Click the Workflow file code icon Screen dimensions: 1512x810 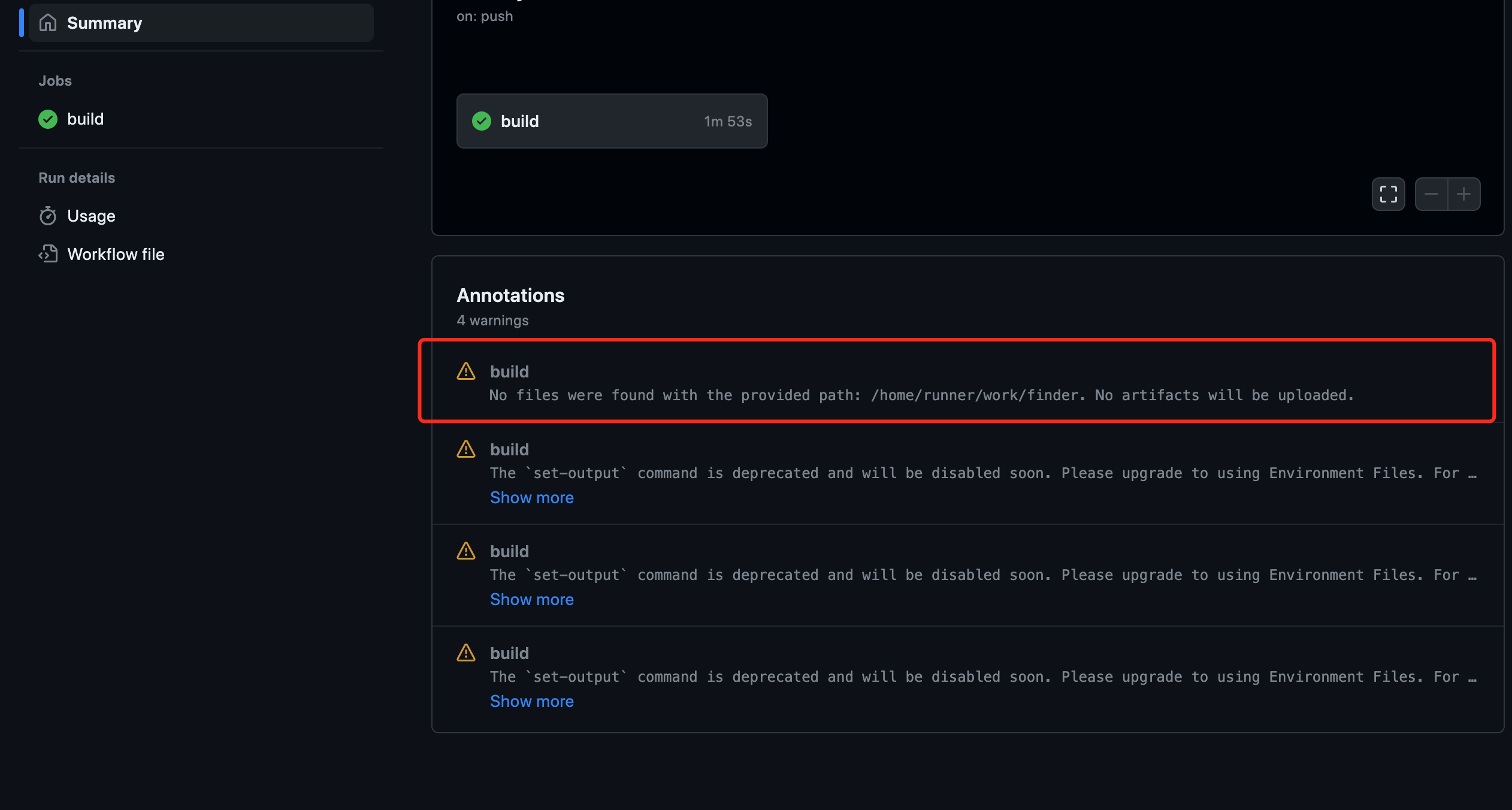click(x=48, y=254)
